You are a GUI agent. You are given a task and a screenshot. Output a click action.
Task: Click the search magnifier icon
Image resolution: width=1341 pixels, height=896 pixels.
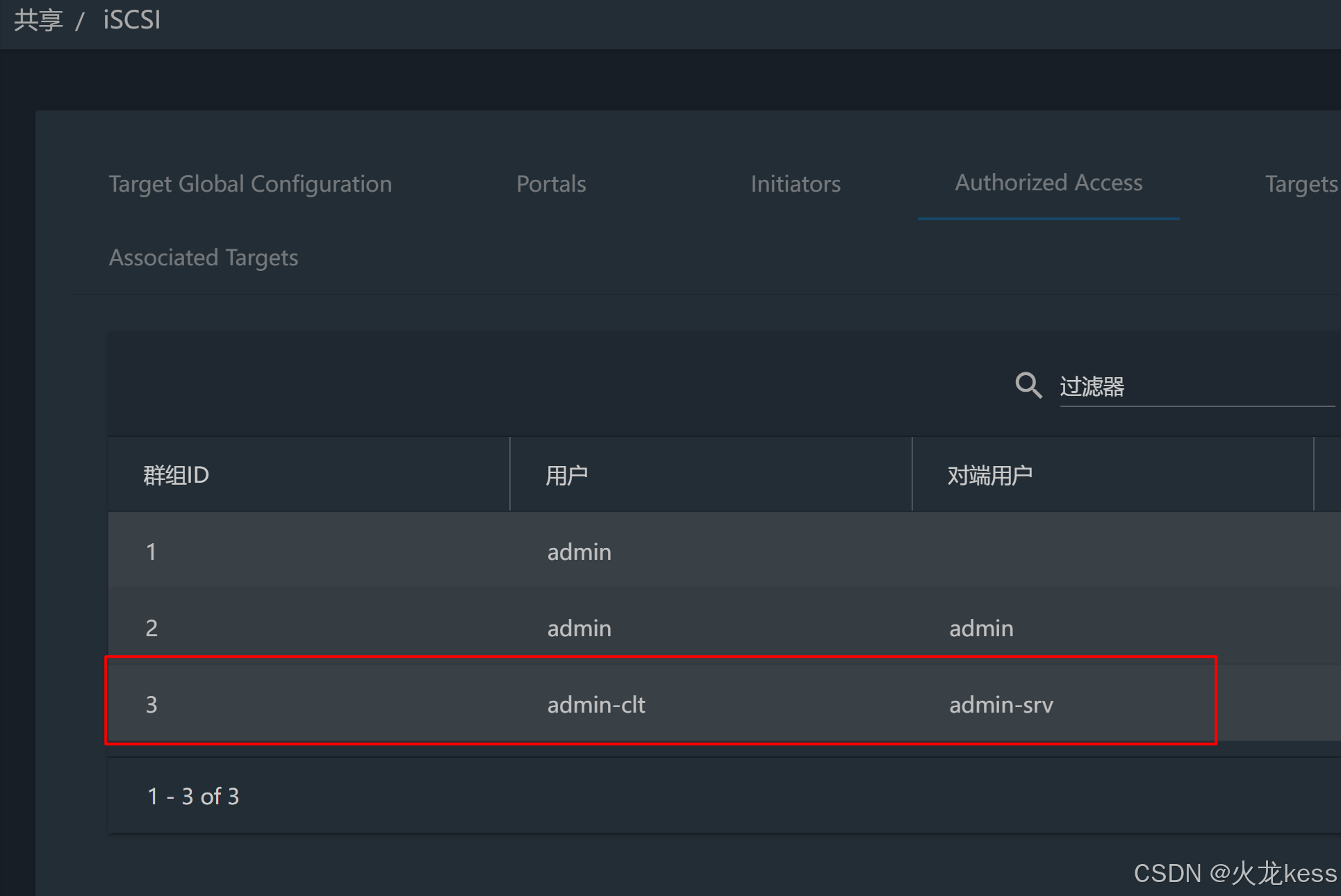click(x=1028, y=385)
